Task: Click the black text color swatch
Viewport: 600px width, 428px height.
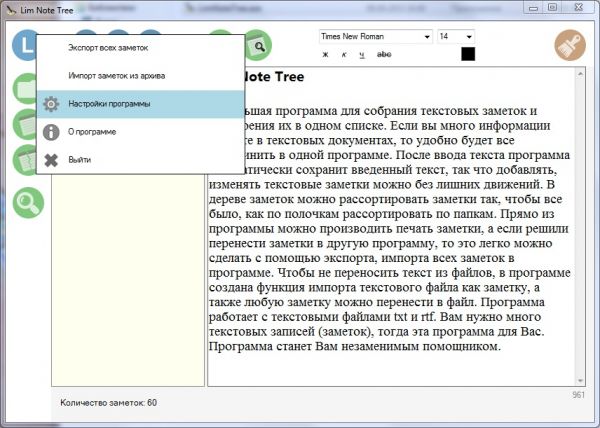Action: pyautogui.click(x=468, y=54)
